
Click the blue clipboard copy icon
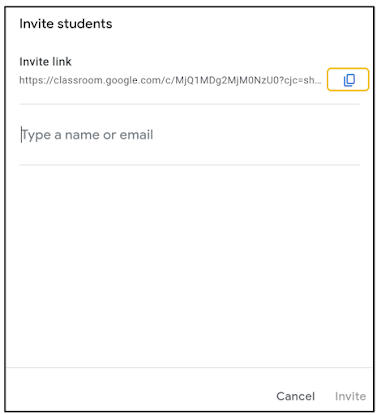(349, 80)
